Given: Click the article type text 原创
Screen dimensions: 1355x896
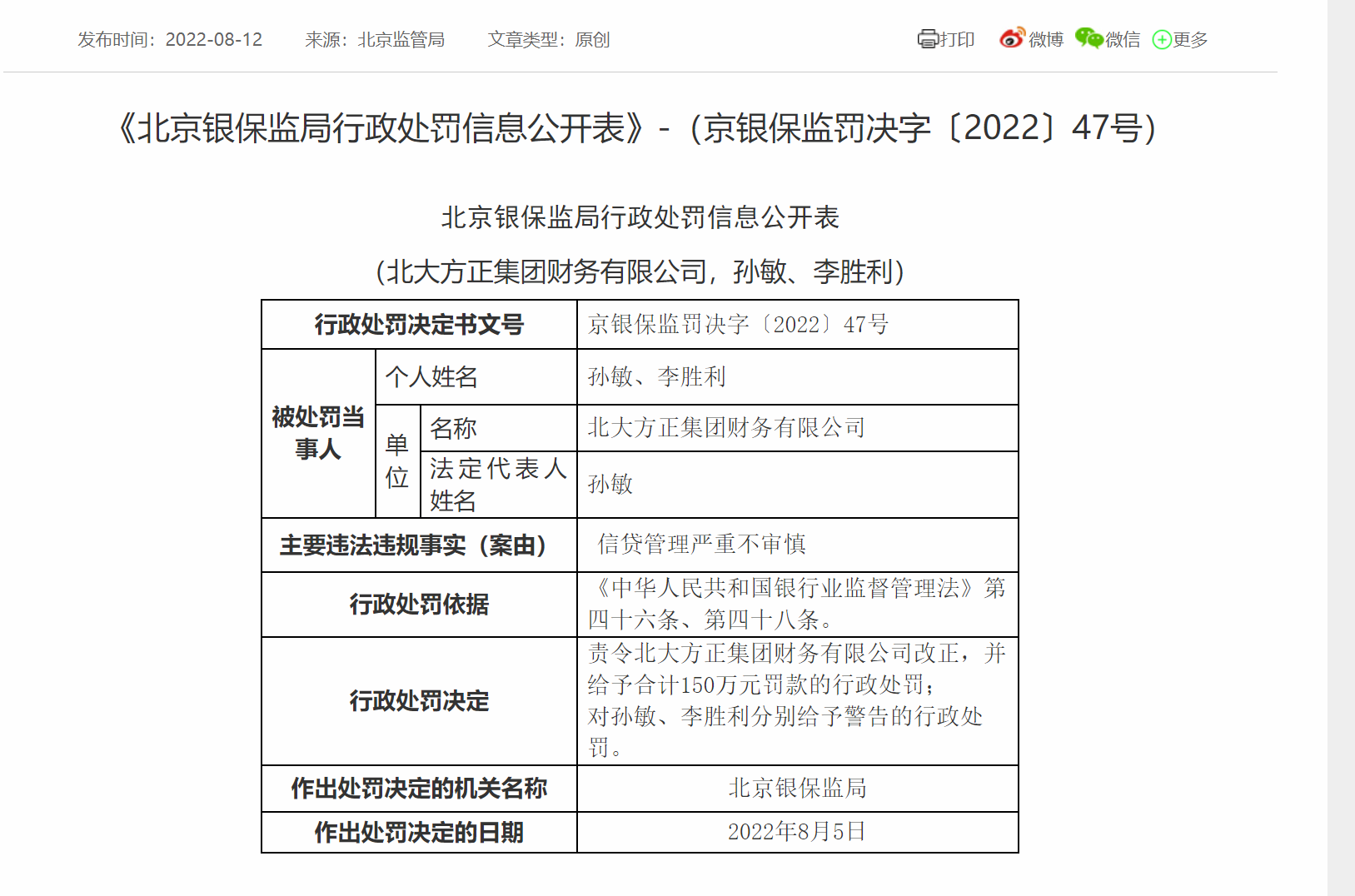Looking at the screenshot, I should (592, 40).
